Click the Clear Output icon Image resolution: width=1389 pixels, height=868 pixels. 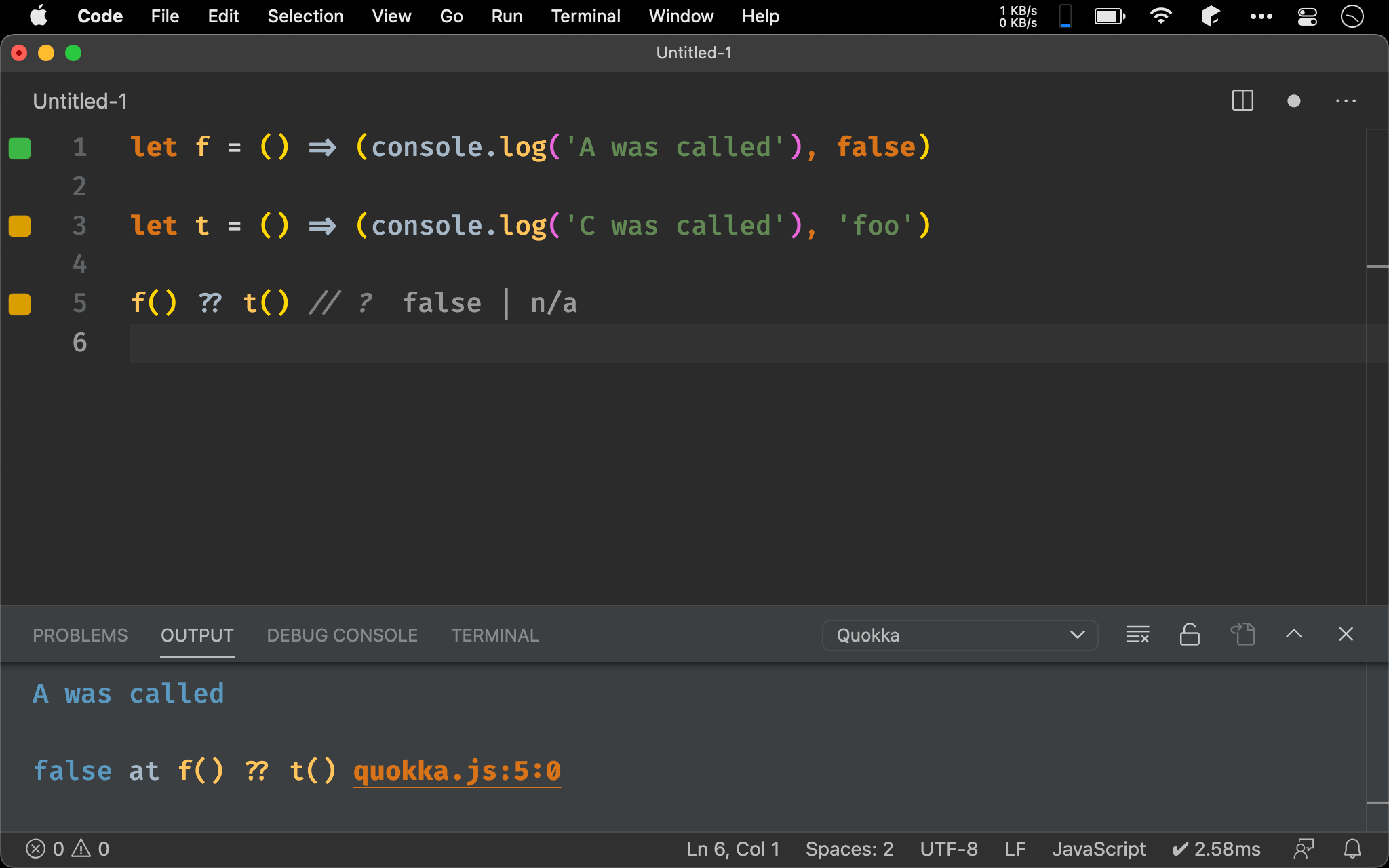1137,635
